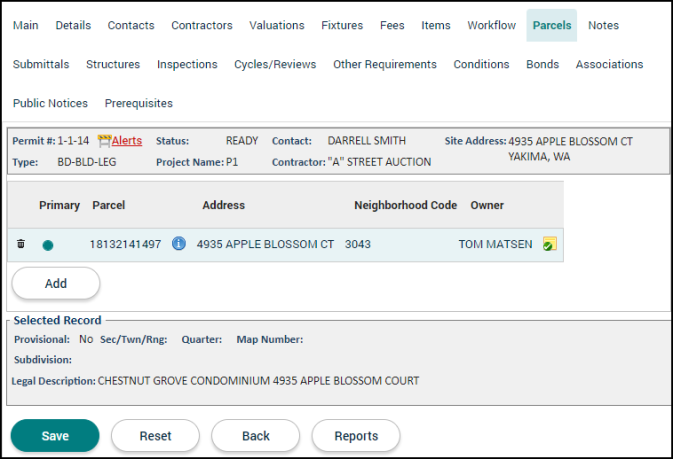Go to the Associations tab

[x=609, y=64]
